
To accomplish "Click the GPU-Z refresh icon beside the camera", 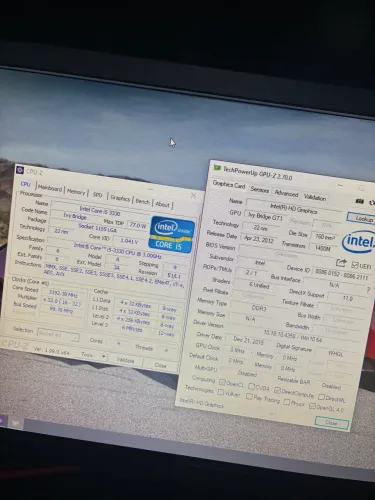I will [372, 202].
